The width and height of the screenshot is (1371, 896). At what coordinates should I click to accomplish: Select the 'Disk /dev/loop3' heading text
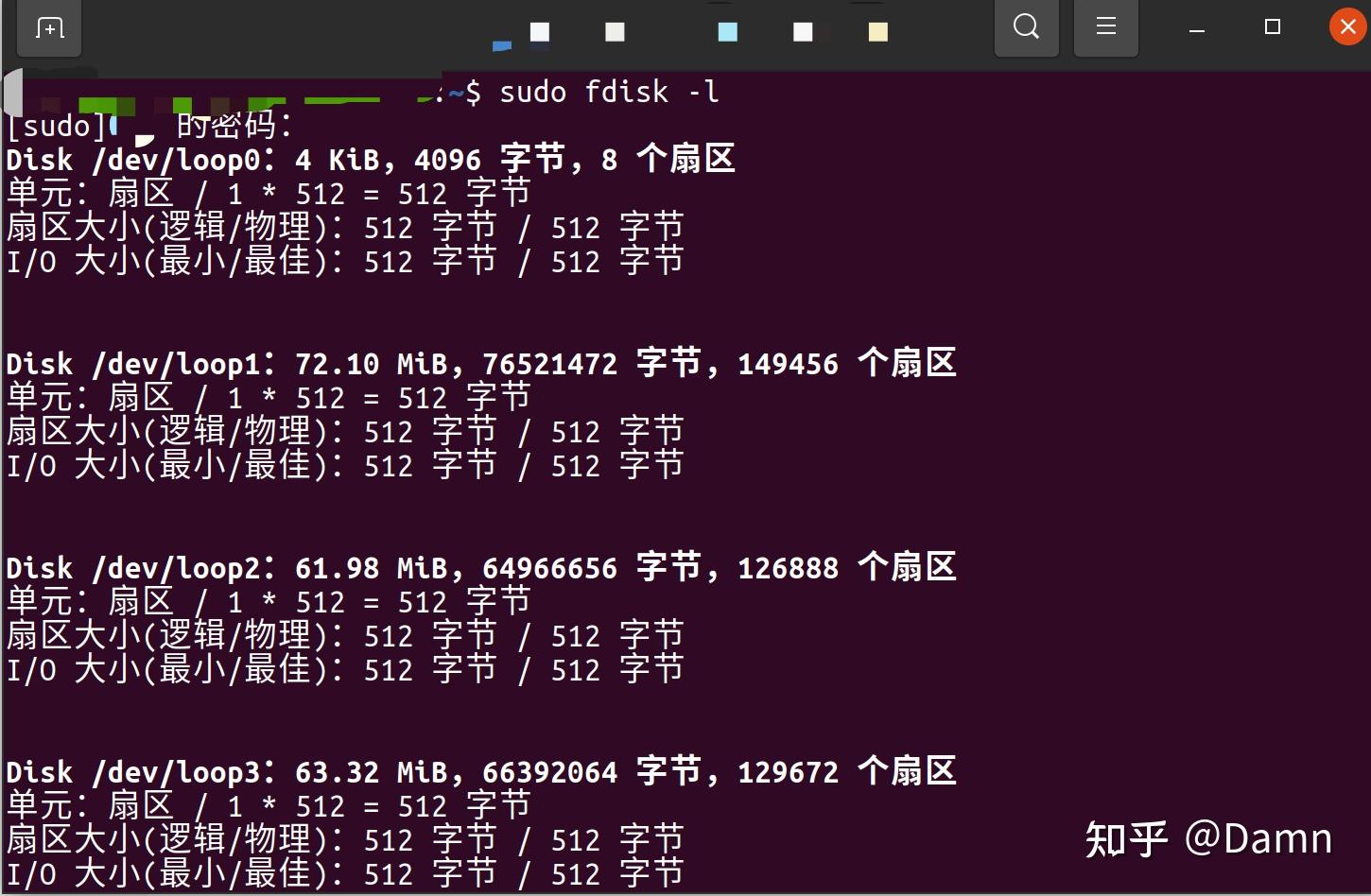tap(141, 771)
